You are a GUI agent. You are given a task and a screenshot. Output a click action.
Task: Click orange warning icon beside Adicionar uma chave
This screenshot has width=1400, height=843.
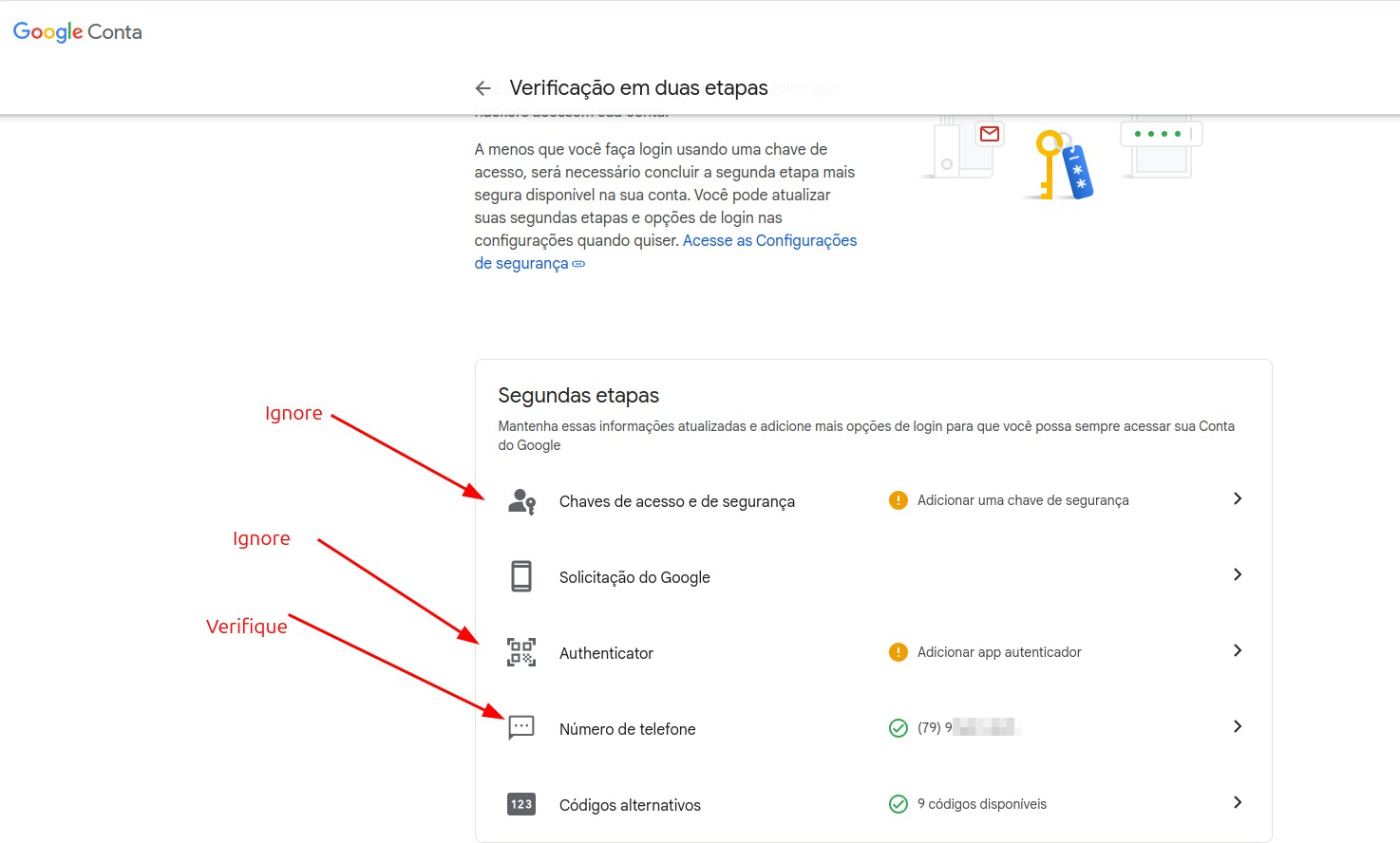click(898, 500)
